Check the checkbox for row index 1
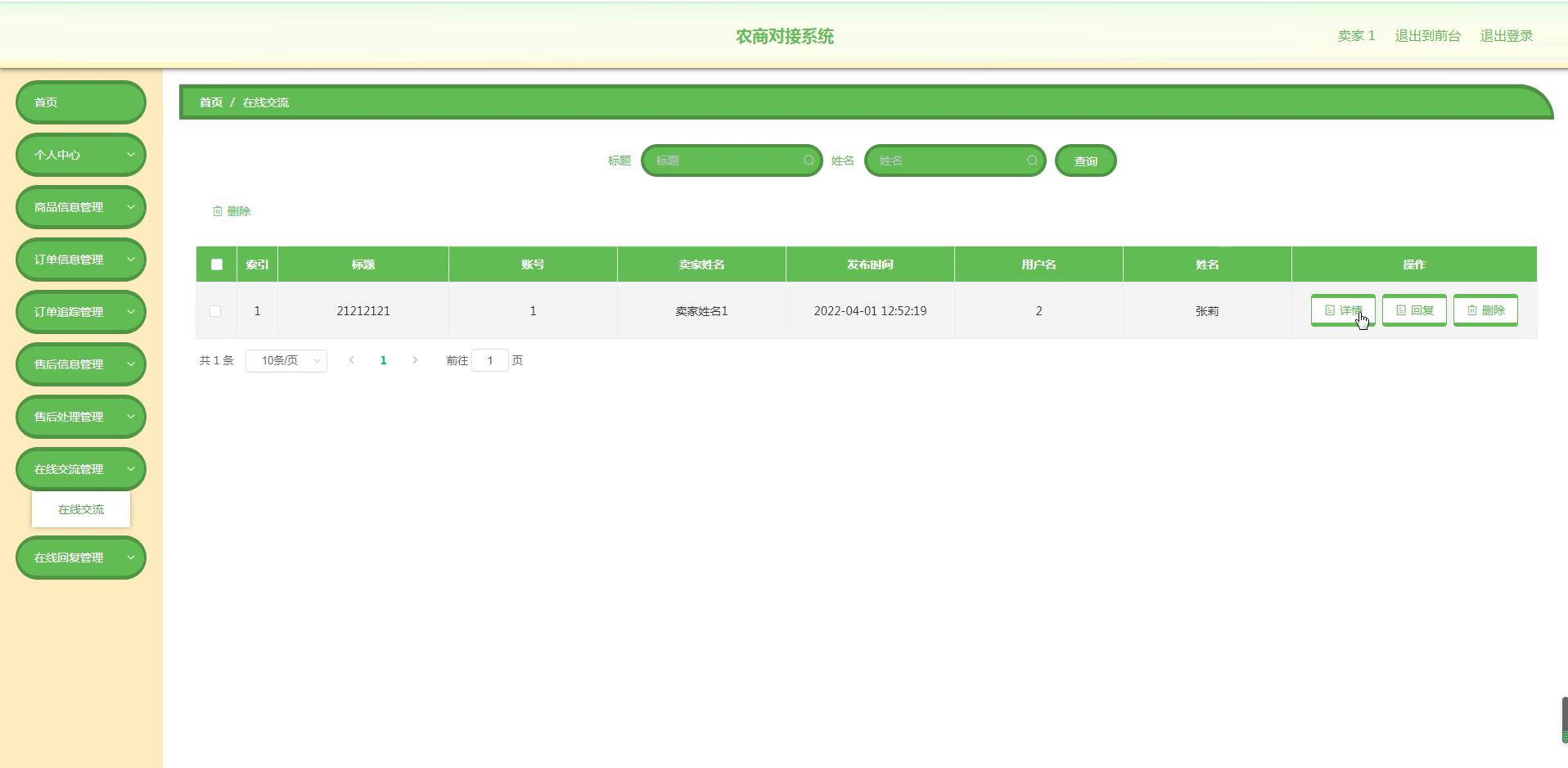Viewport: 1568px width, 768px height. pos(215,311)
